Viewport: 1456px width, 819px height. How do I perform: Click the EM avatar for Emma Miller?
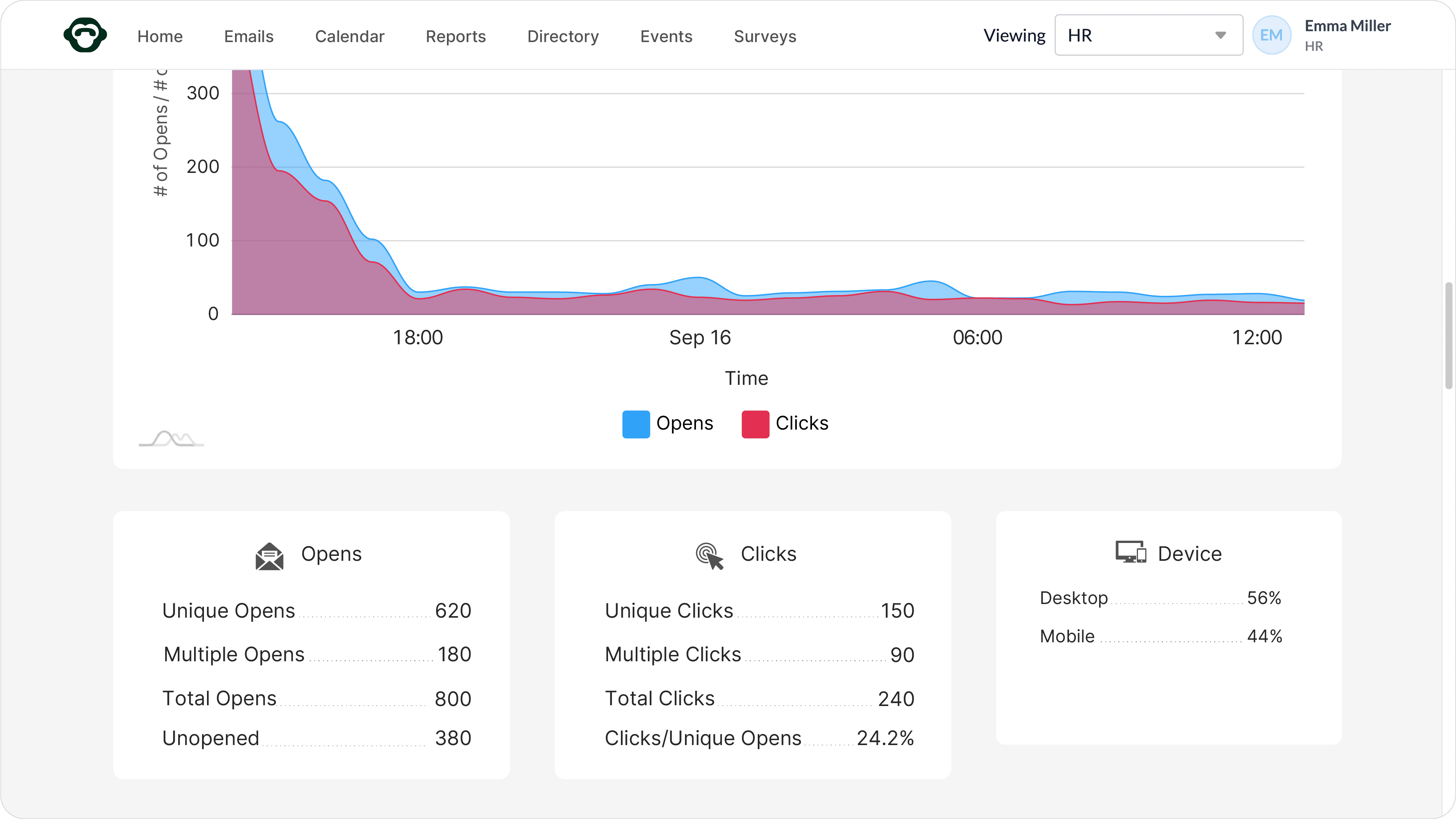tap(1271, 35)
